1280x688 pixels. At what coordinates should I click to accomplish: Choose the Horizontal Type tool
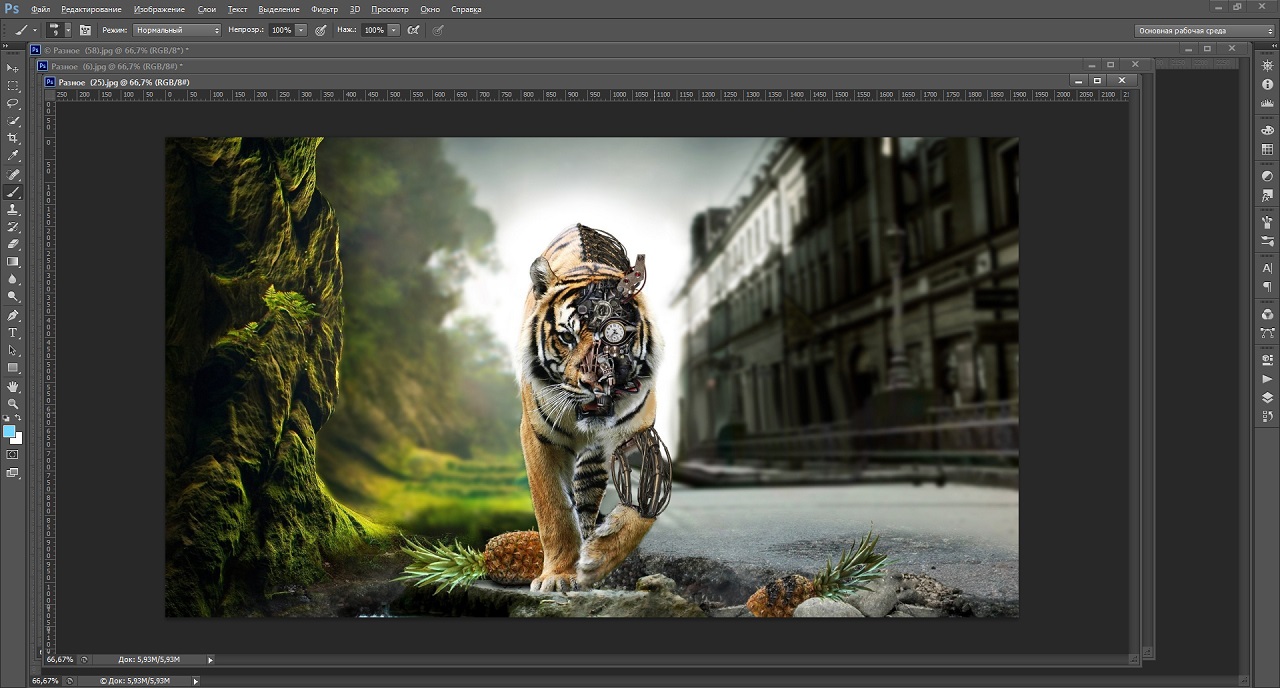[x=13, y=332]
